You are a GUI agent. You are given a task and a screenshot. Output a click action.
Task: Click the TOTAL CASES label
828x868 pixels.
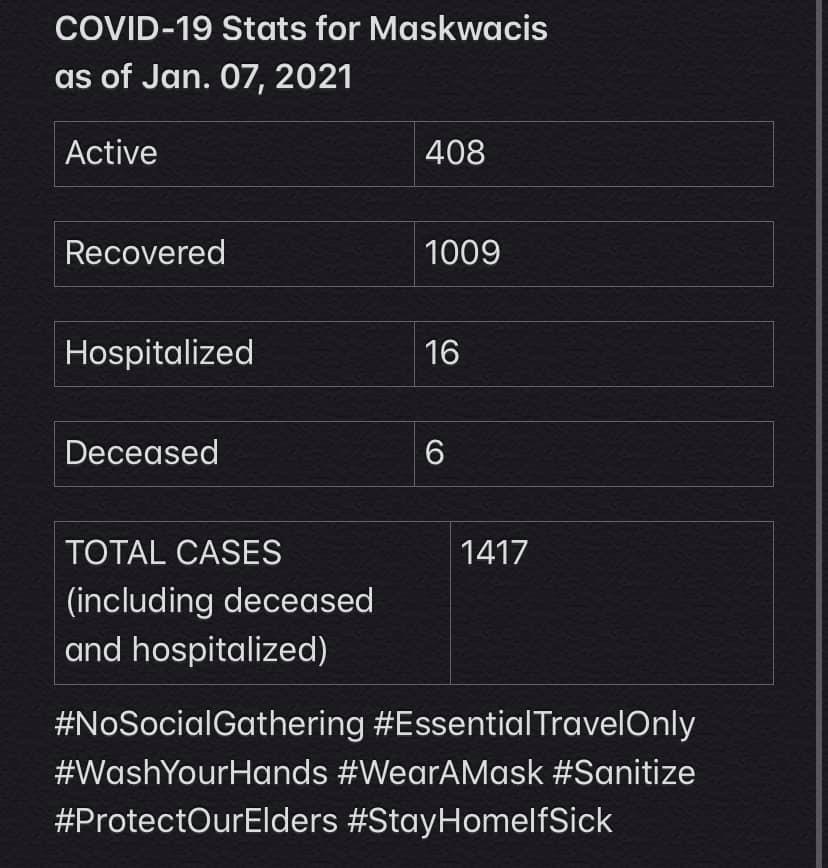173,553
